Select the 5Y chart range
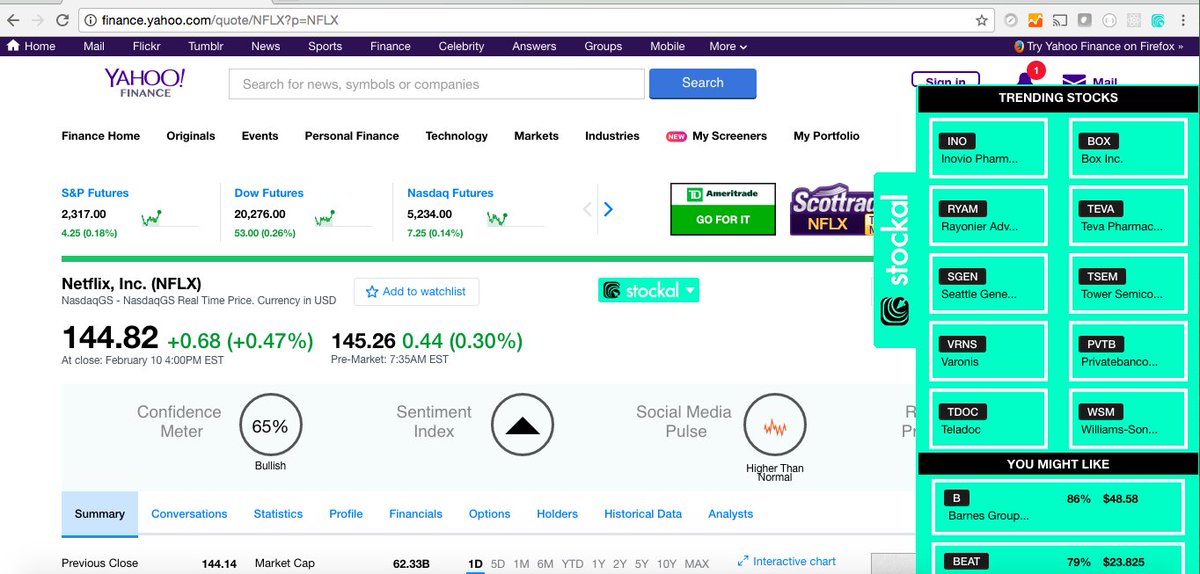This screenshot has height=574, width=1200. [x=642, y=564]
